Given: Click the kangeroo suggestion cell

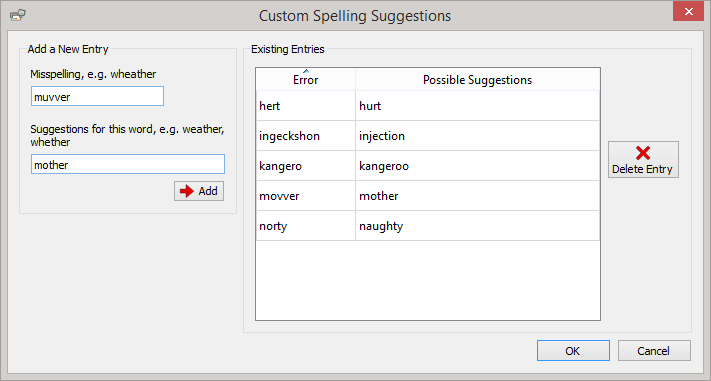Looking at the screenshot, I should (477, 166).
